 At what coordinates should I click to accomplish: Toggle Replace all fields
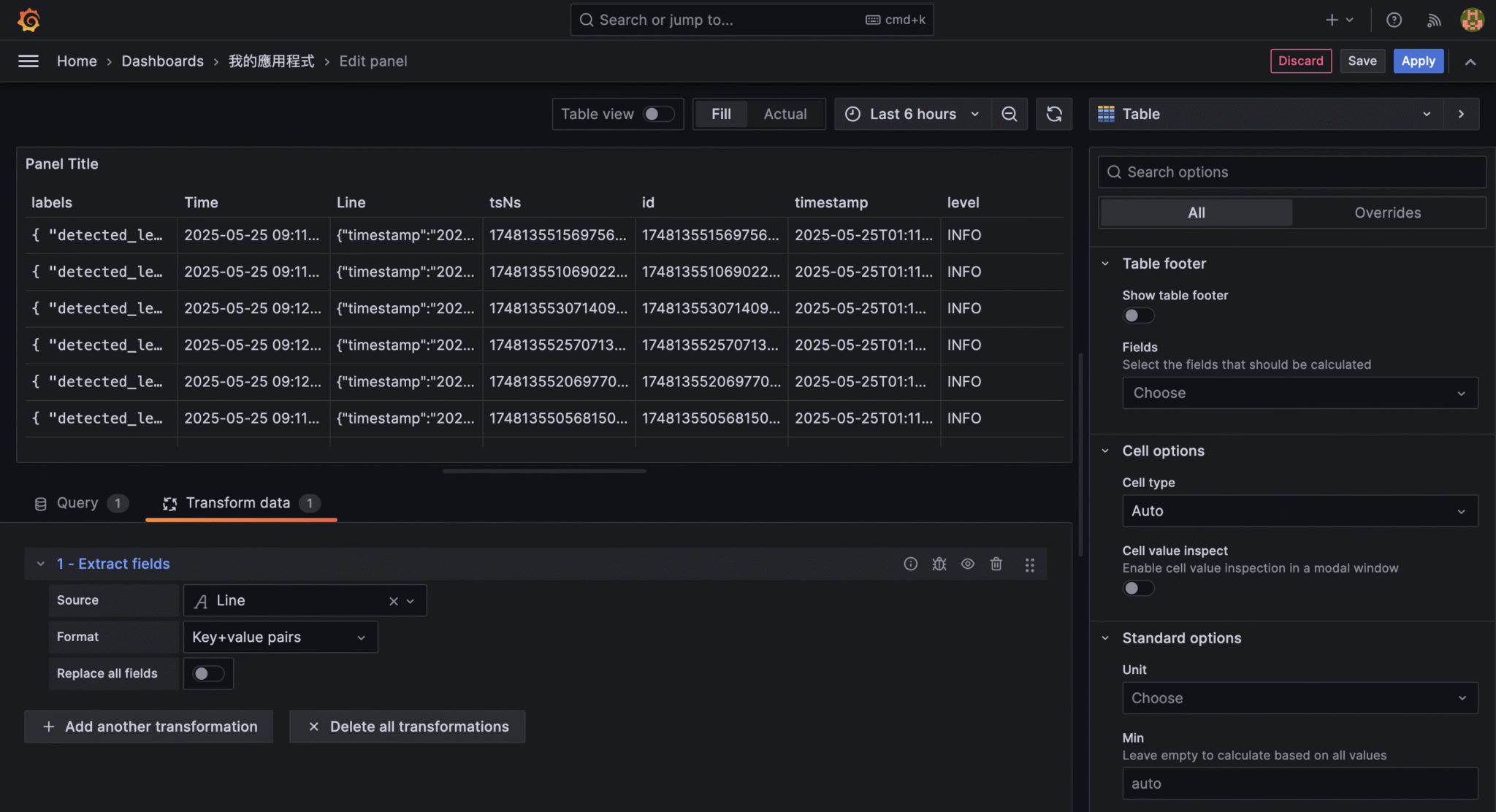pos(208,673)
